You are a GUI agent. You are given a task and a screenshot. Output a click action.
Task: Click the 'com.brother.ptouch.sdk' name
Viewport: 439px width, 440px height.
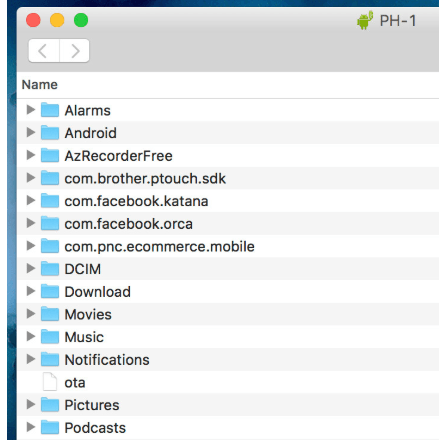tap(145, 179)
